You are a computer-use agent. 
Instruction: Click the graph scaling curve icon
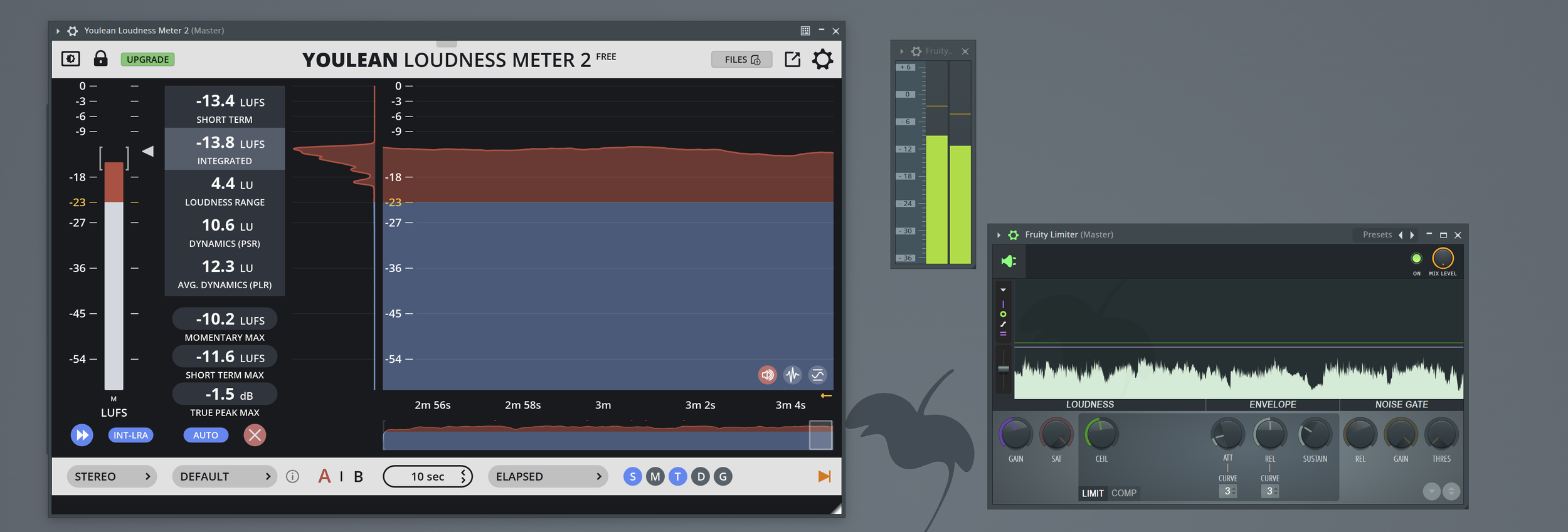tap(817, 375)
